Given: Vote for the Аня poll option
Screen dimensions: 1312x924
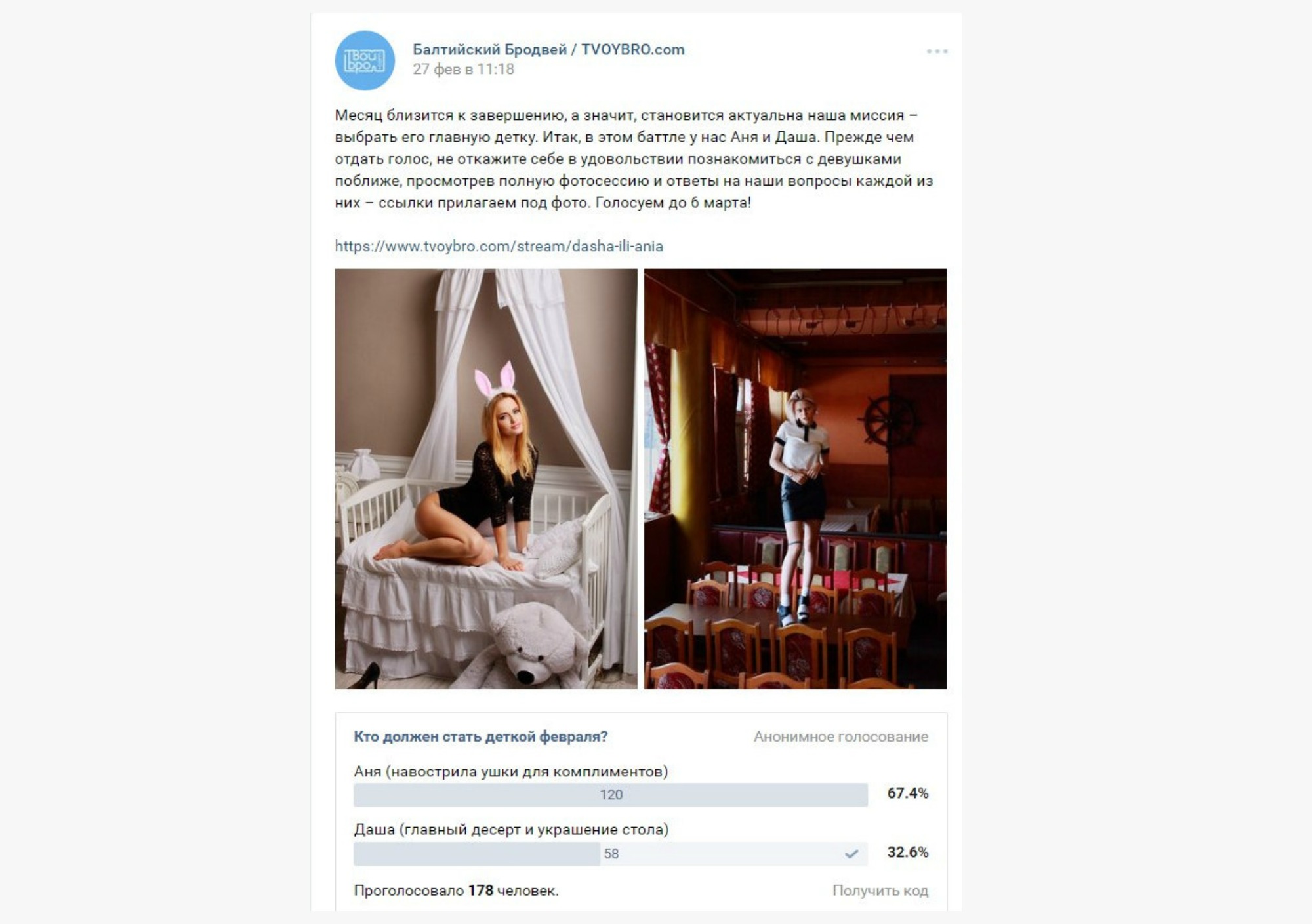Looking at the screenshot, I should [x=511, y=771].
